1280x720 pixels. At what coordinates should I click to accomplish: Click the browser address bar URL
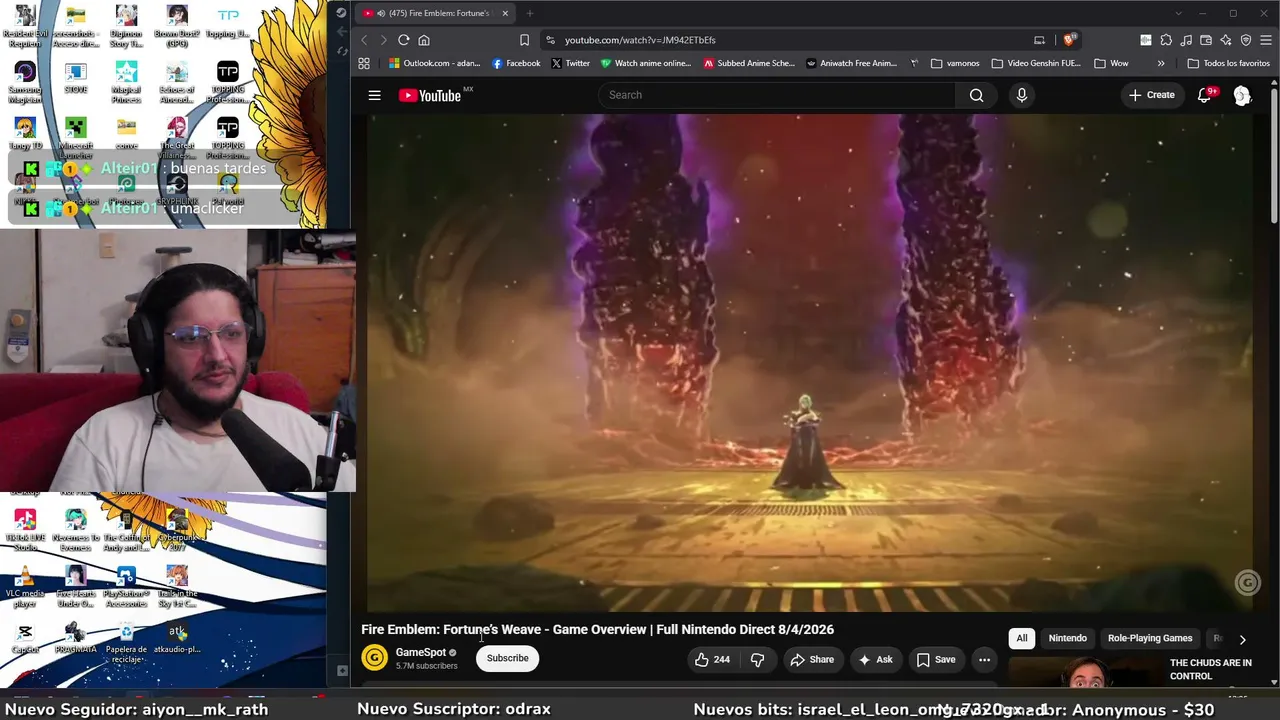pyautogui.click(x=640, y=40)
